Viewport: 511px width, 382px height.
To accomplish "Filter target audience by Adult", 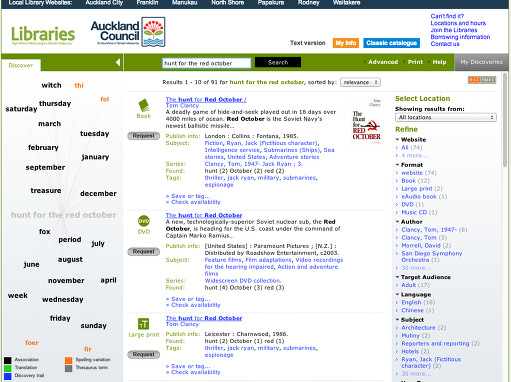I will (409, 285).
